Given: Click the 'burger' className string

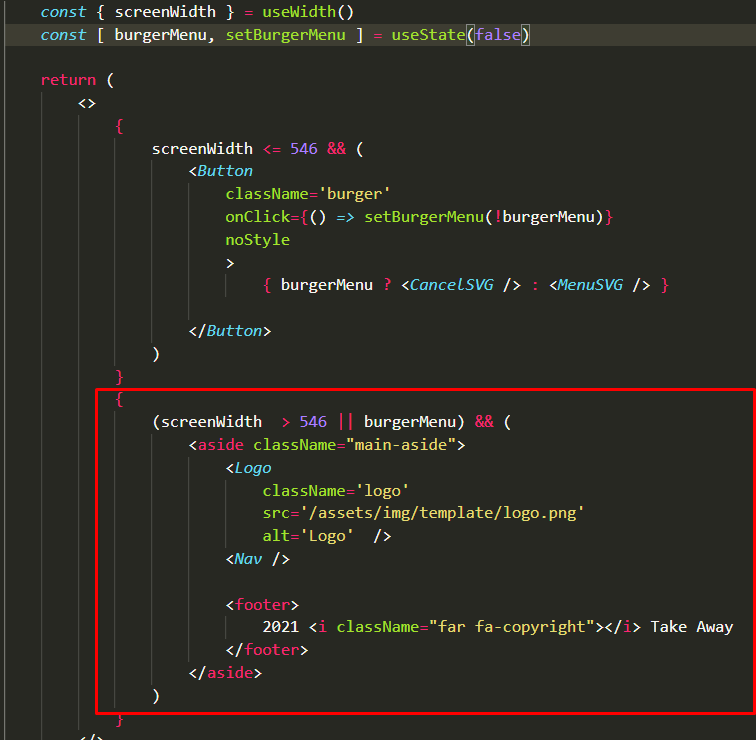Looking at the screenshot, I should click(354, 194).
